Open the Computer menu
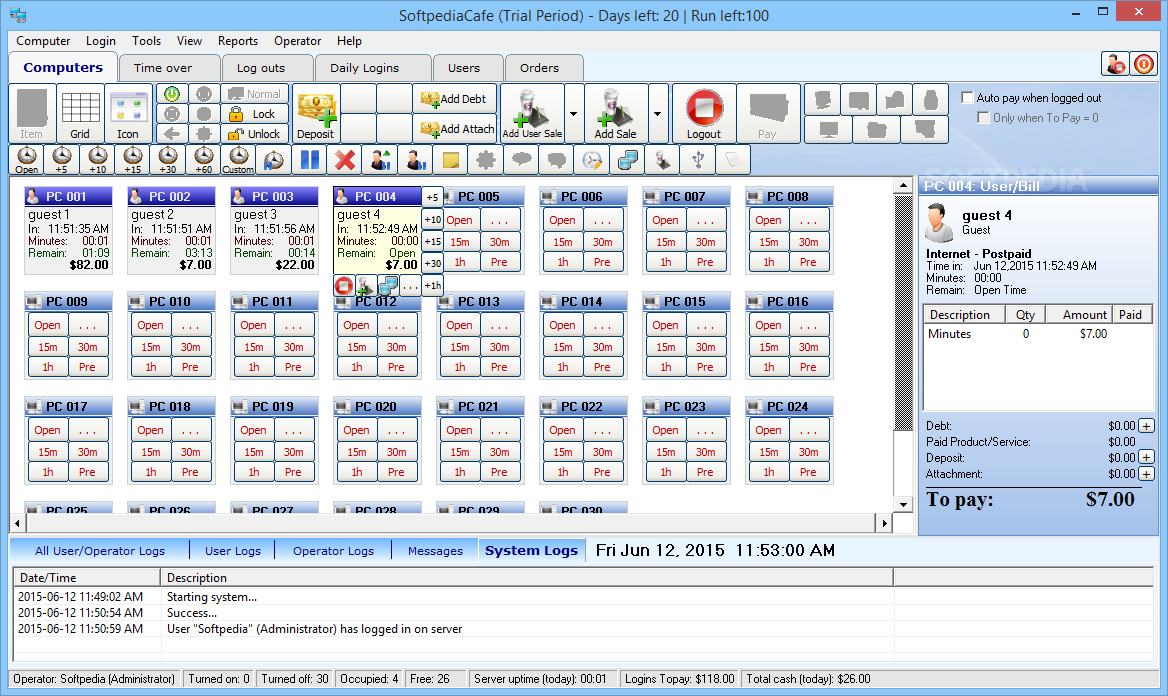 43,41
